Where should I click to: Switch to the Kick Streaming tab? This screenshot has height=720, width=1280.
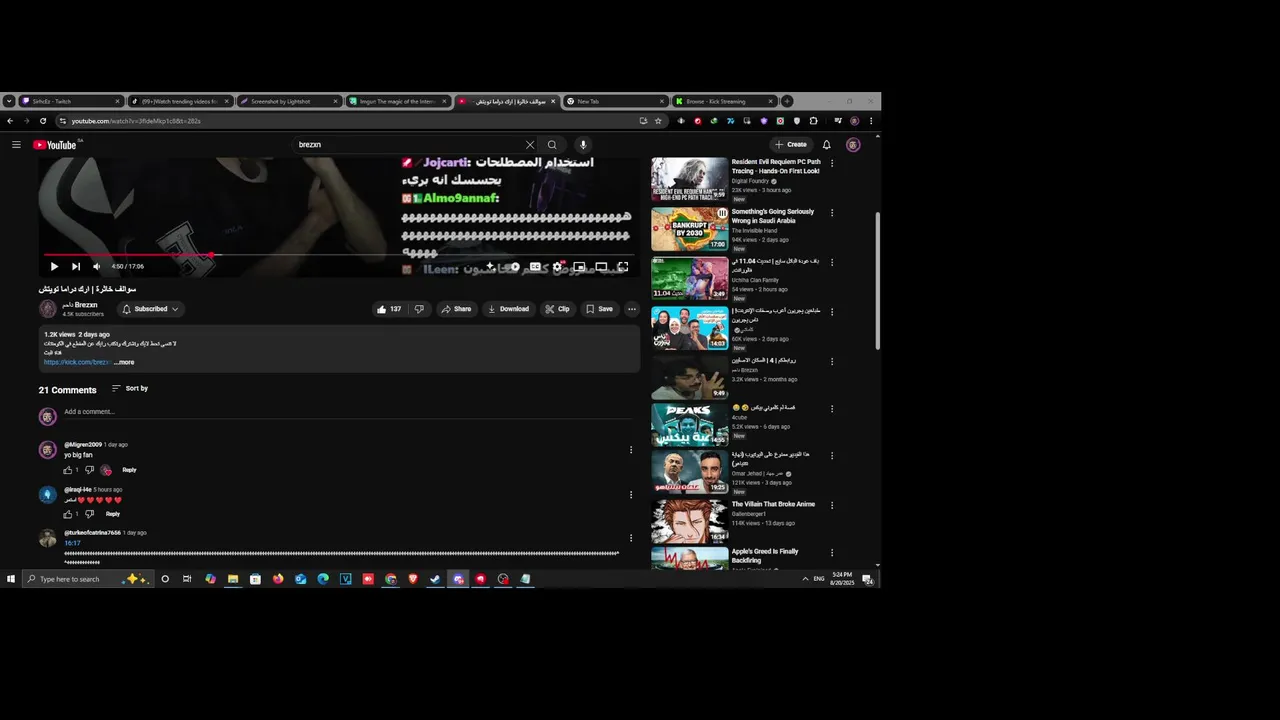(723, 101)
